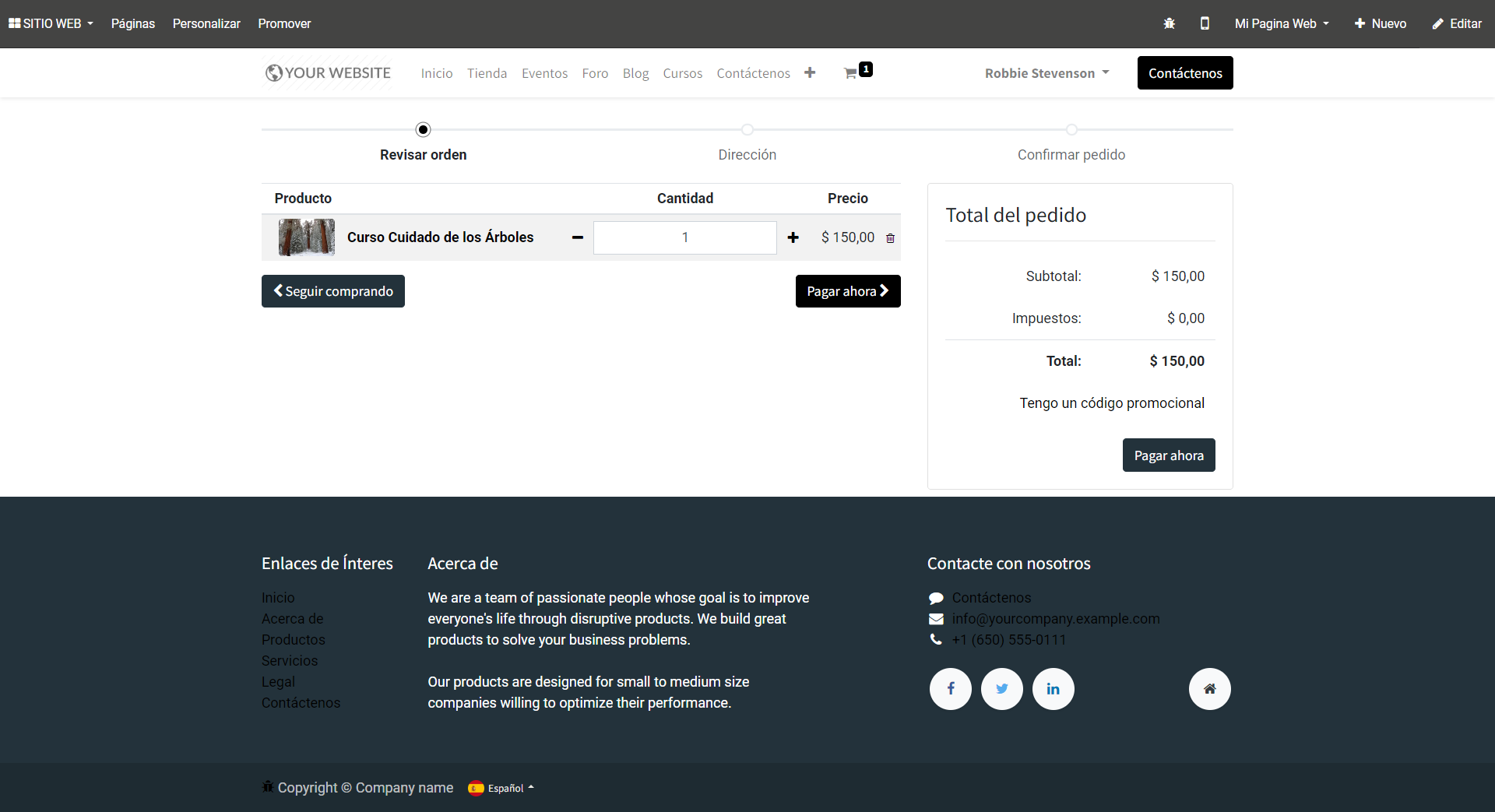Screen dimensions: 1495x812
Task: Delete course using the trash icon
Action: click(890, 238)
